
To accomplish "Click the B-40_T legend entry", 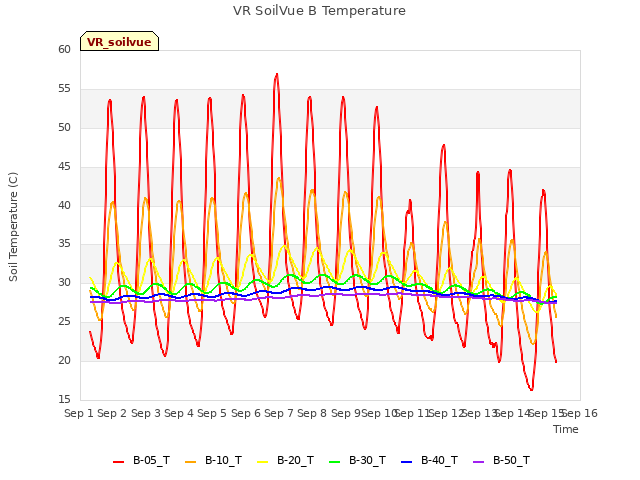I will point(429,461).
